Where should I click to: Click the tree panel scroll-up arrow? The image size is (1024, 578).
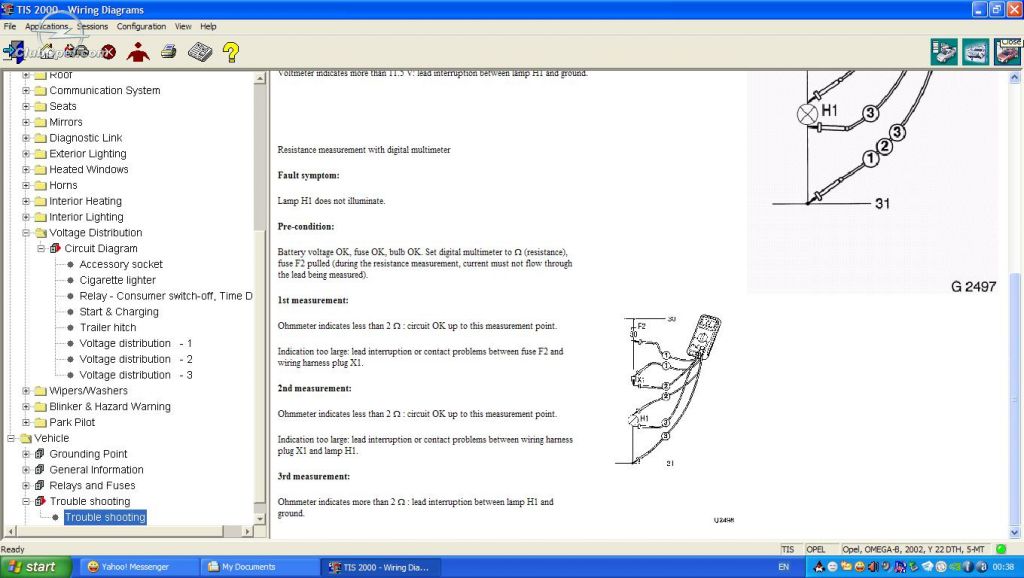(260, 78)
